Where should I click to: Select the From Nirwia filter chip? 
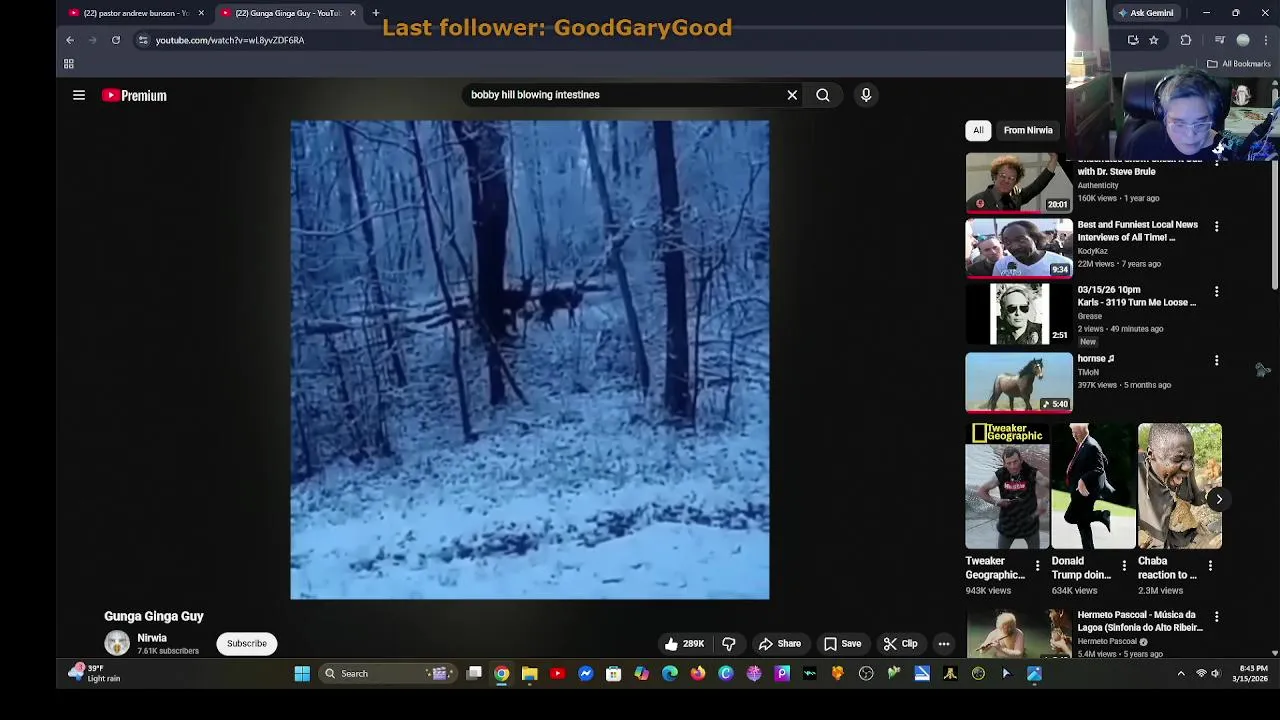click(x=1028, y=130)
